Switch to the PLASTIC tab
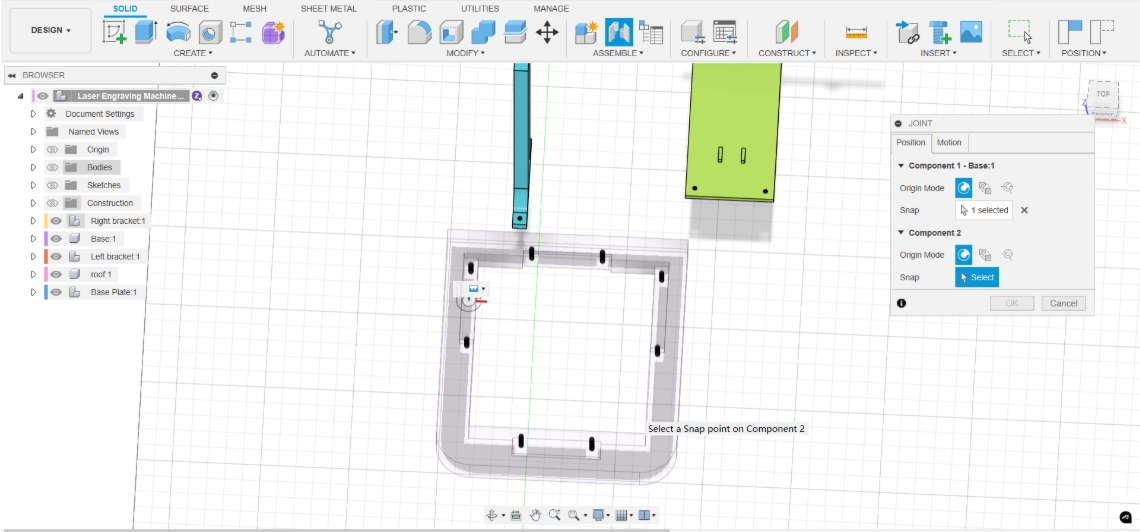The height and width of the screenshot is (532, 1140). [x=409, y=9]
